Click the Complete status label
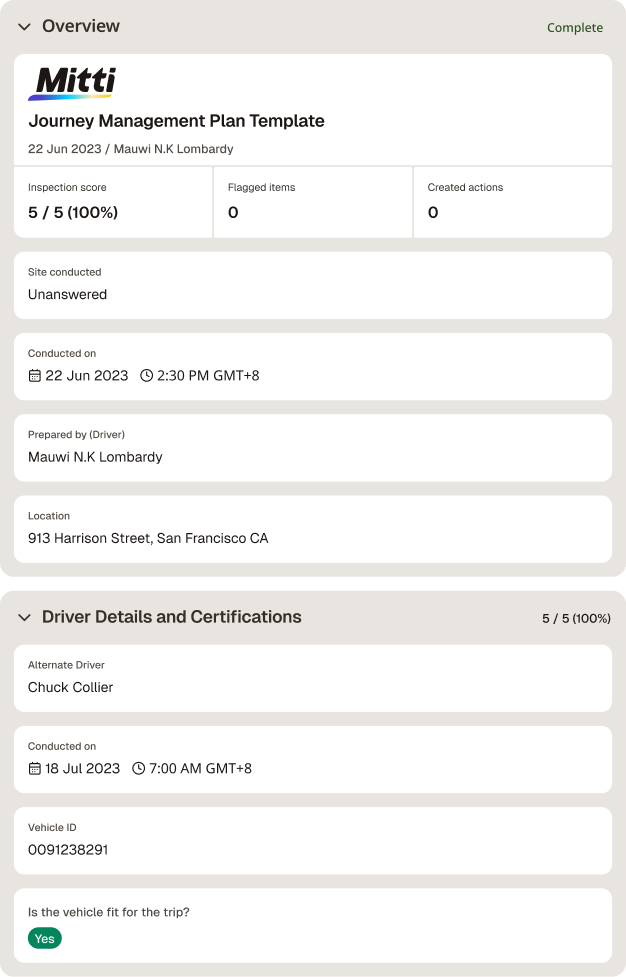Screen dimensions: 626x977 575,27
